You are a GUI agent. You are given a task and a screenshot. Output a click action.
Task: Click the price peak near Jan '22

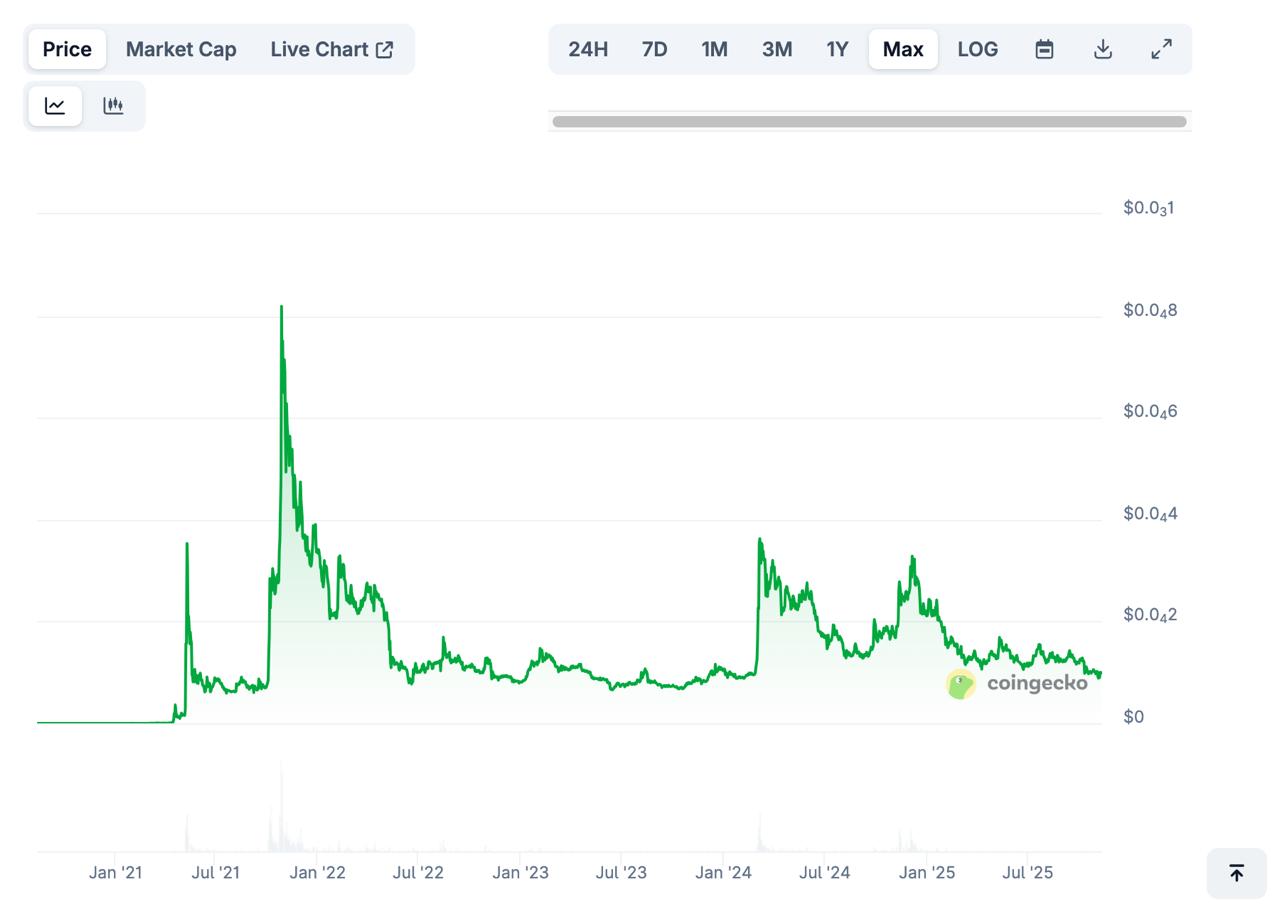(281, 308)
